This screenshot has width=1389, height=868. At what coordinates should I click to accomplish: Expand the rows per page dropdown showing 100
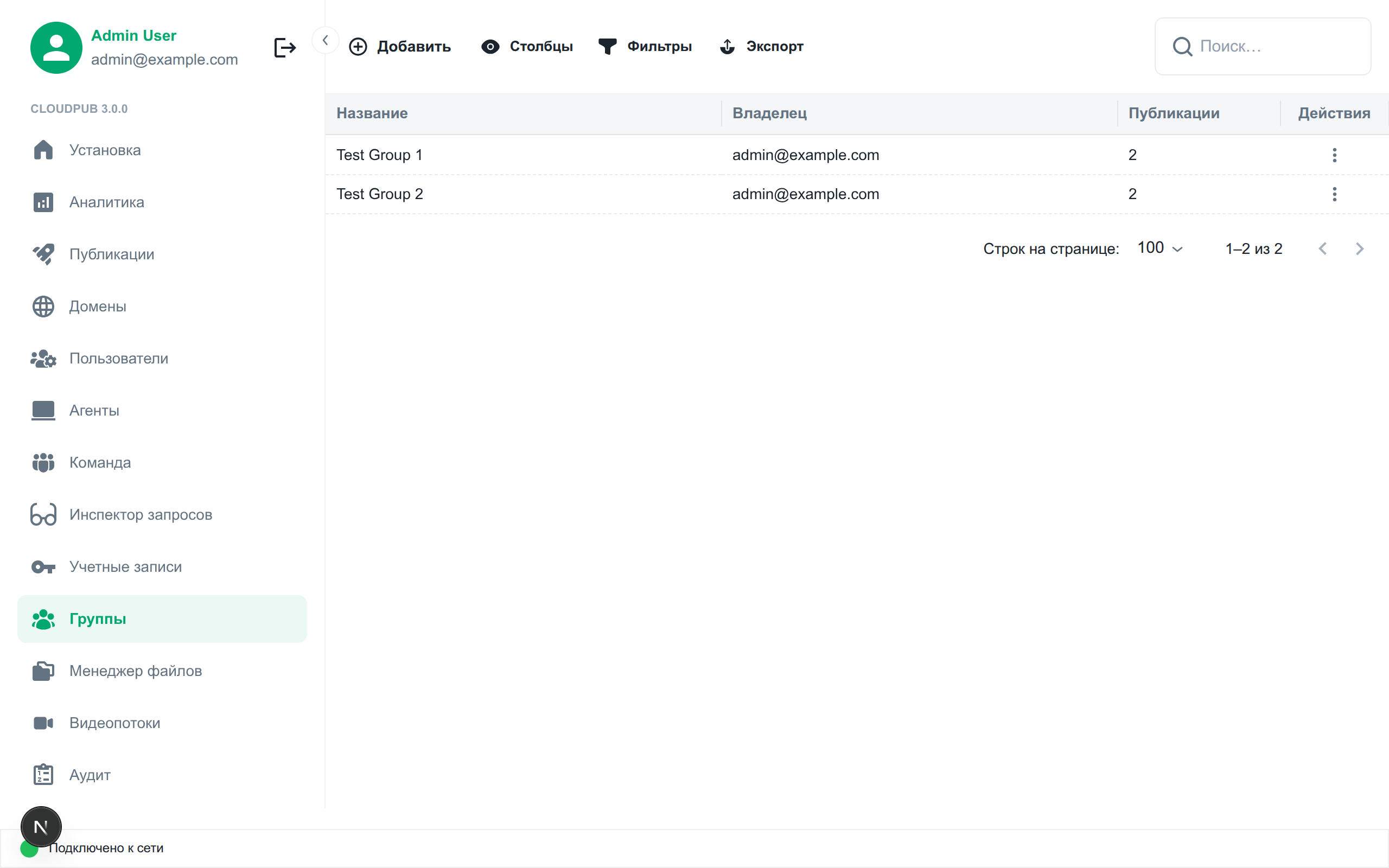point(1159,248)
